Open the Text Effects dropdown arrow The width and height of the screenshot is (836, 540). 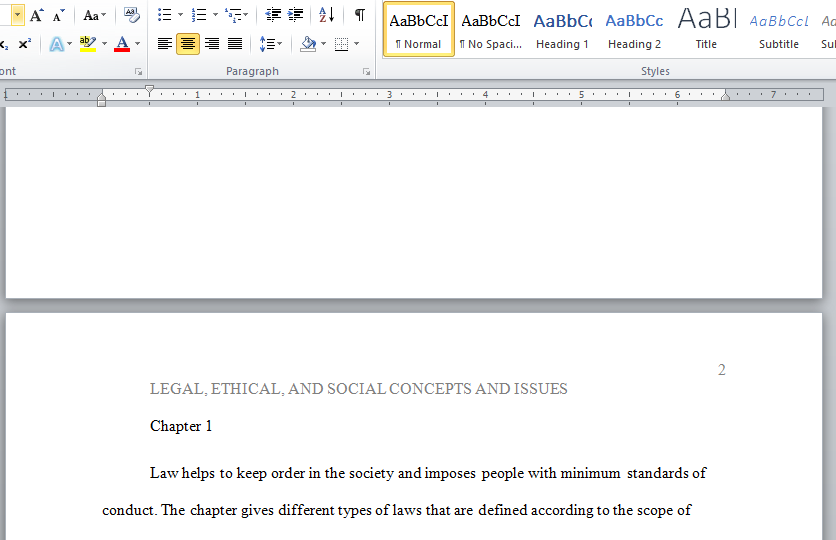(x=69, y=44)
